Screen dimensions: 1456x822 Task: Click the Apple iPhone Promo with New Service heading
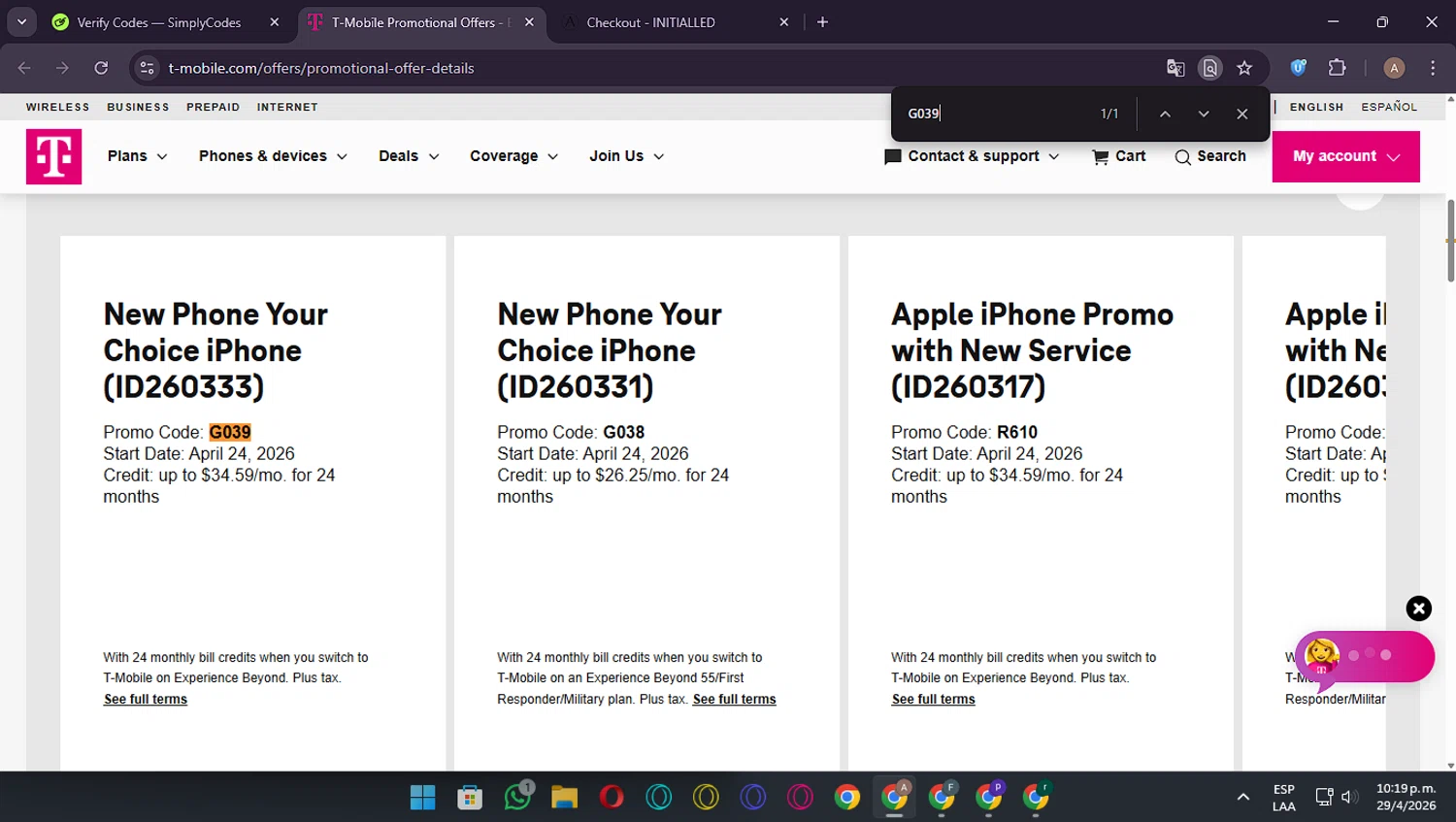[1032, 350]
